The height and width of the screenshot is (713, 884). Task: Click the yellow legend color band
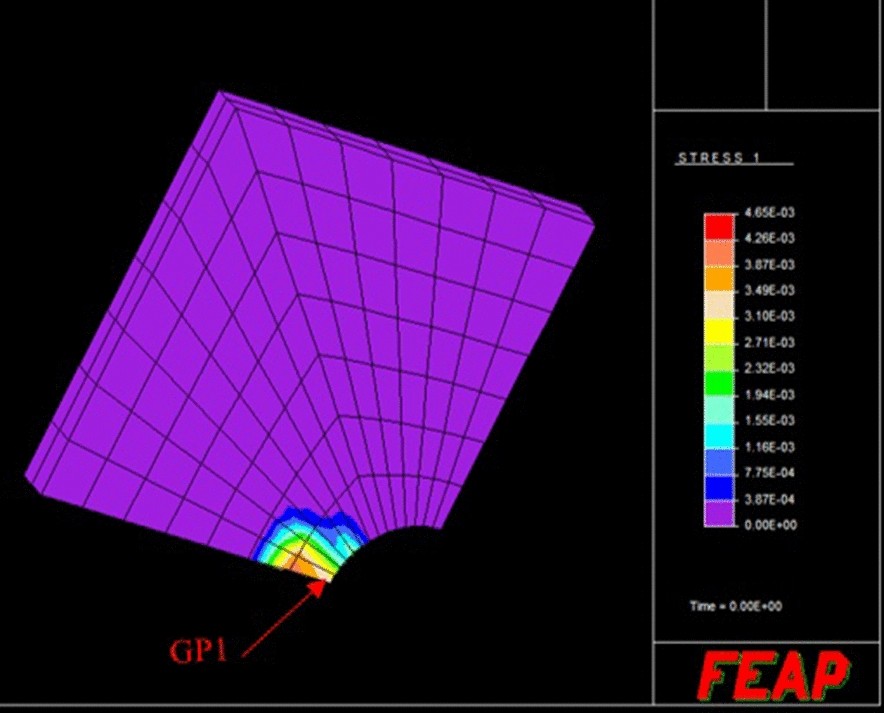[x=719, y=331]
